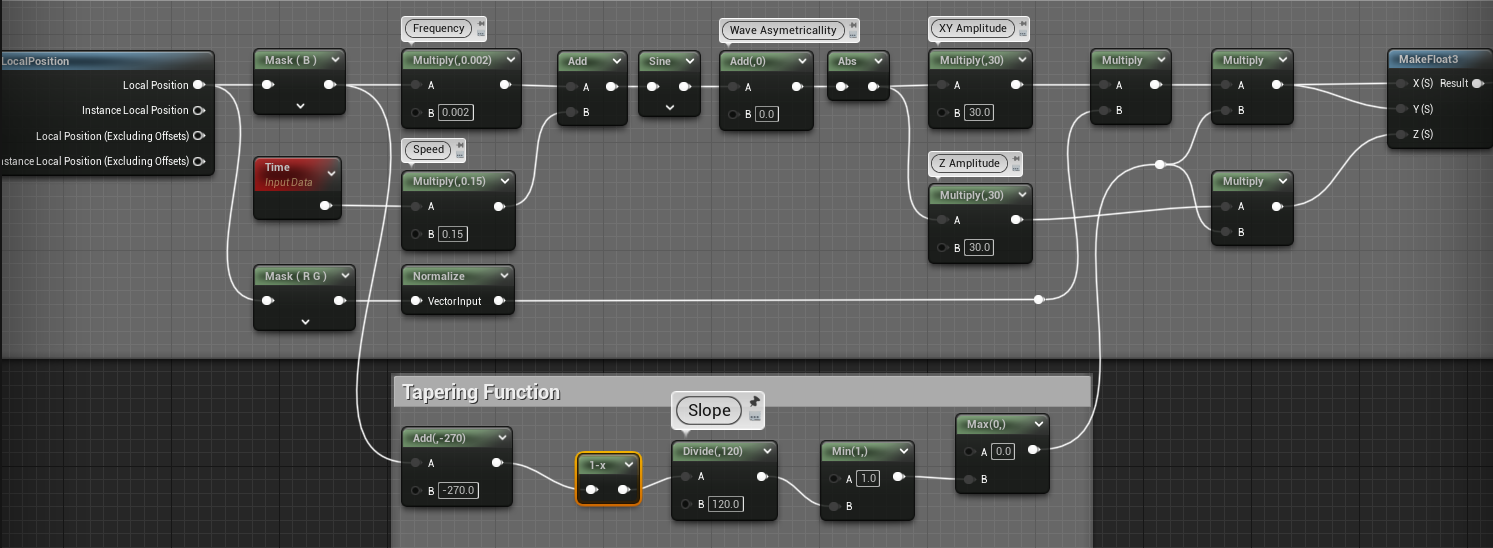Pin the XY Amplitude comment bubble
Screen dimensions: 1493x548
coord(1022,23)
